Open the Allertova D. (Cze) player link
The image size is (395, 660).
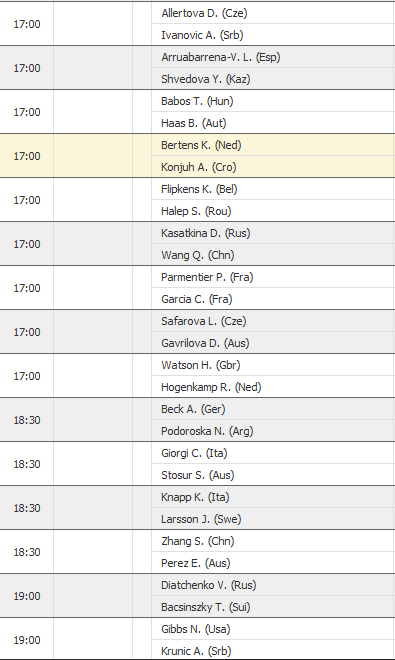click(204, 13)
